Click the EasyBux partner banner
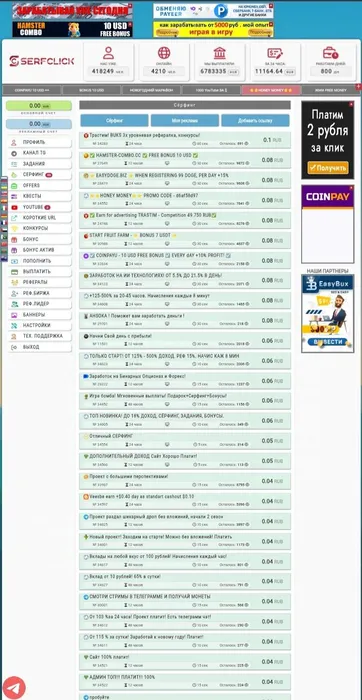Viewport: 362px width, 700px height. [328, 313]
